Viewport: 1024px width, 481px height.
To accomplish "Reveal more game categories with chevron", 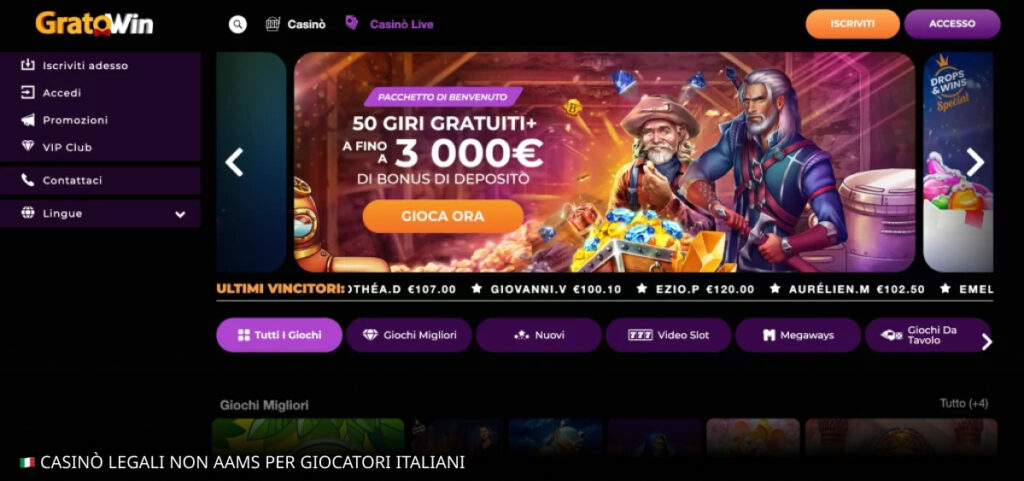I will pos(987,342).
